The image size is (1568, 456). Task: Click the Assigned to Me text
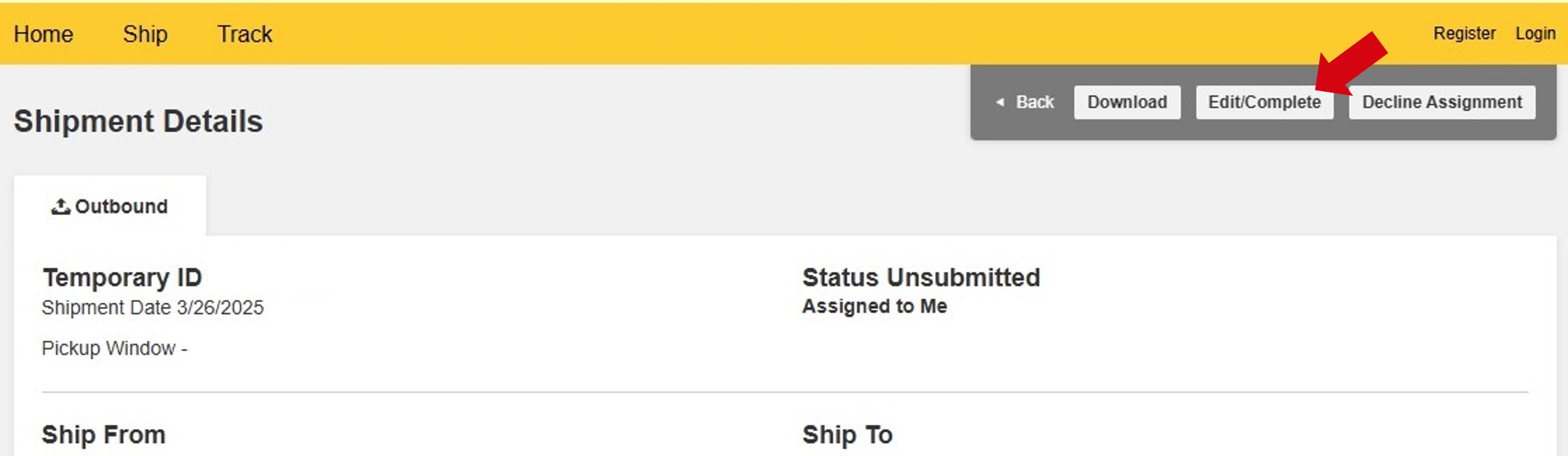point(874,306)
